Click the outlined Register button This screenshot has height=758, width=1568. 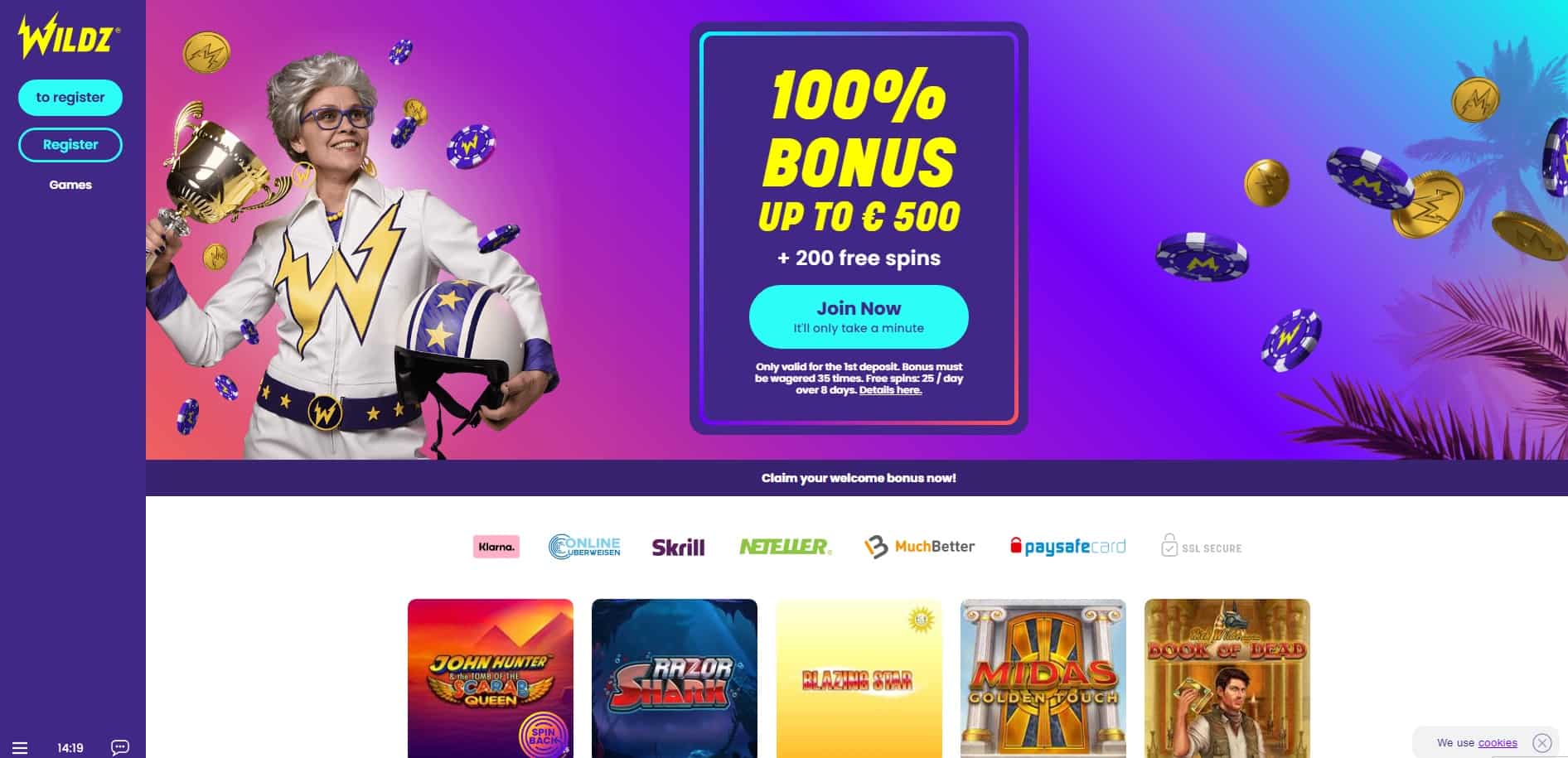pyautogui.click(x=70, y=144)
